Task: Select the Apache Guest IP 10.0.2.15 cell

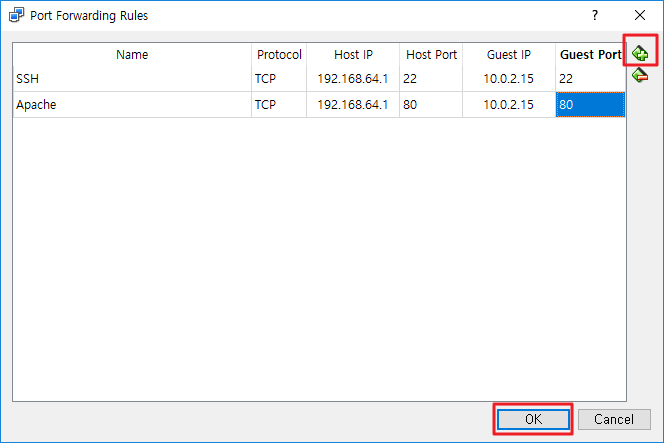Action: (x=509, y=105)
